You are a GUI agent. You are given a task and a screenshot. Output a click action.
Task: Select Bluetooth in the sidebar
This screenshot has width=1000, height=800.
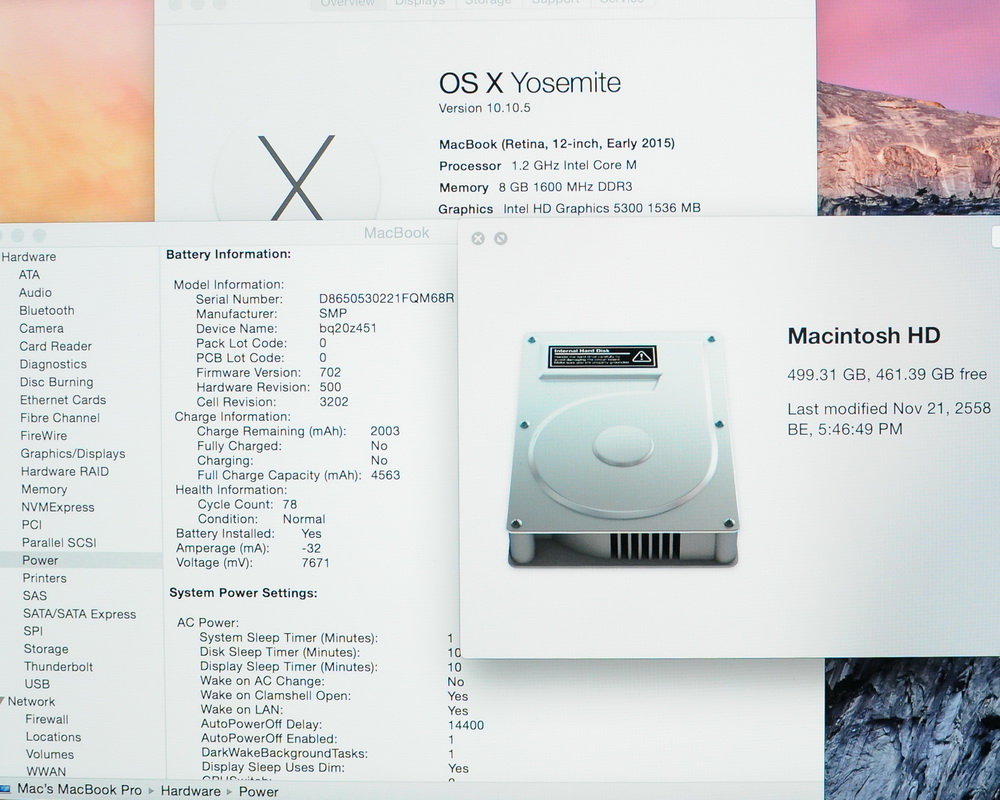47,310
